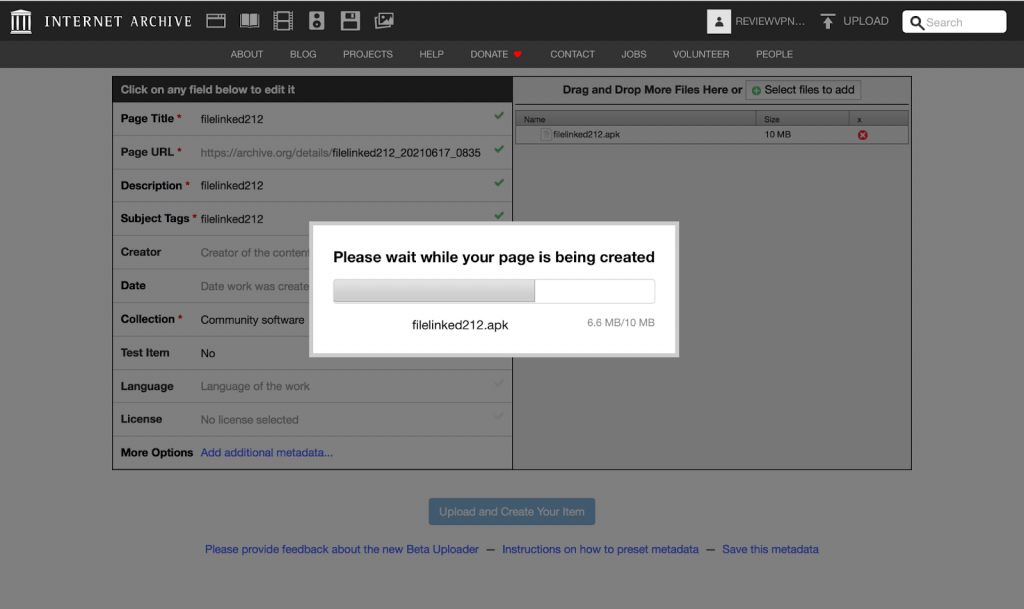This screenshot has width=1024, height=609.
Task: Edit the Page Title field value
Action: [x=232, y=119]
